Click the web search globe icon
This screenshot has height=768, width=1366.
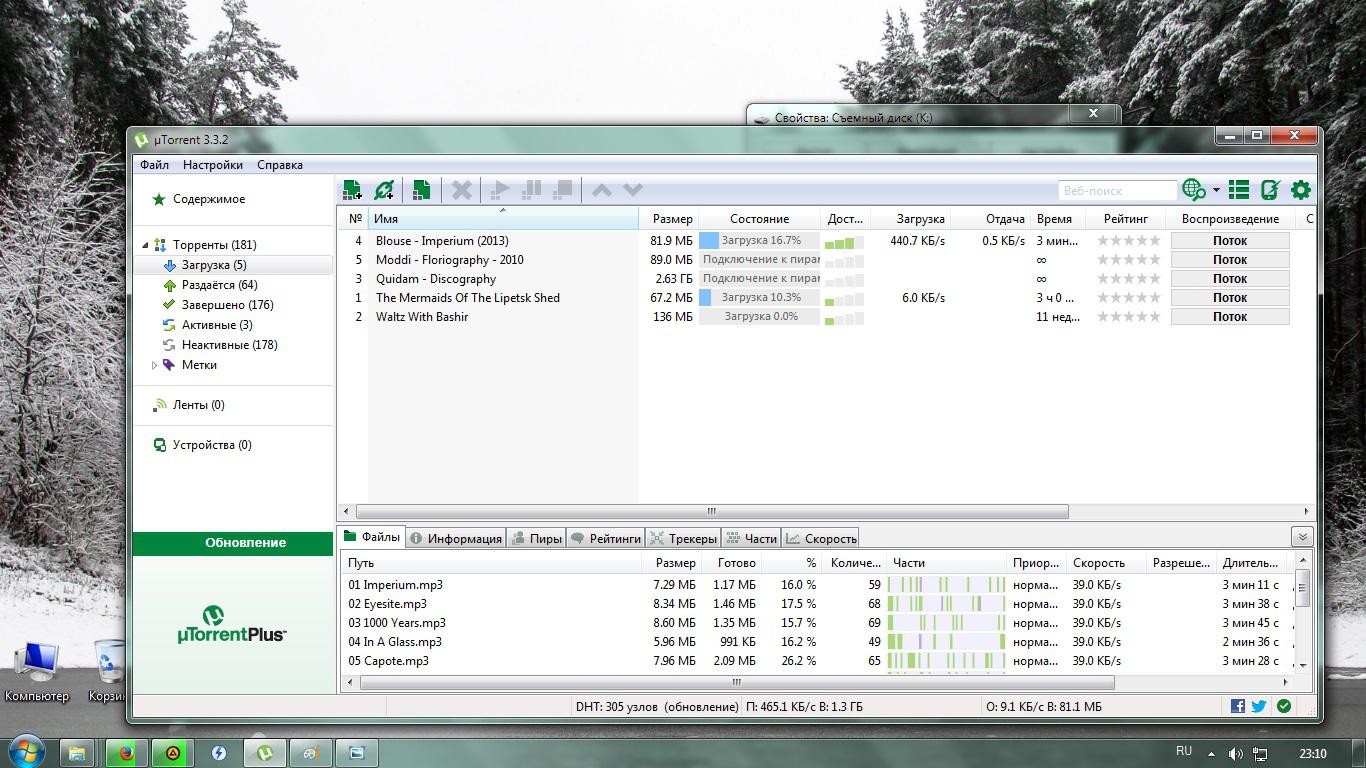pyautogui.click(x=1193, y=189)
